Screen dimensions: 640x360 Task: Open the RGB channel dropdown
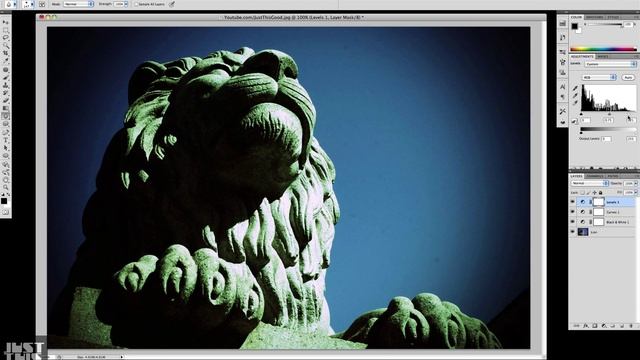pyautogui.click(x=599, y=77)
